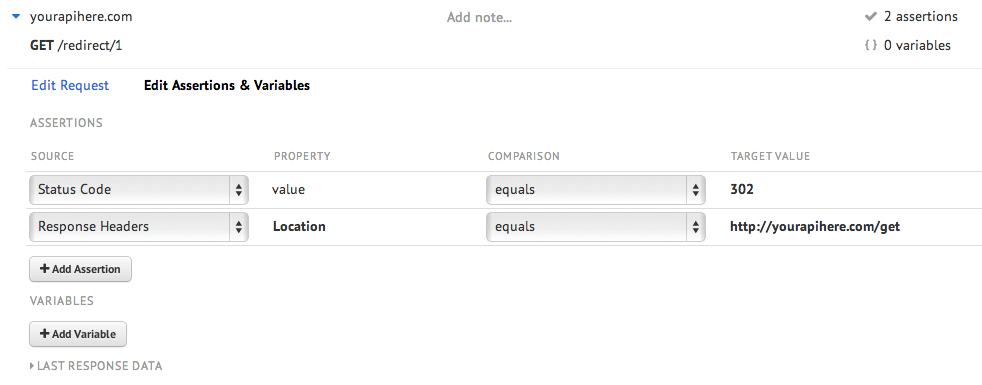This screenshot has height=385, width=982.
Task: Switch to the Edit Request tab
Action: pyautogui.click(x=70, y=86)
